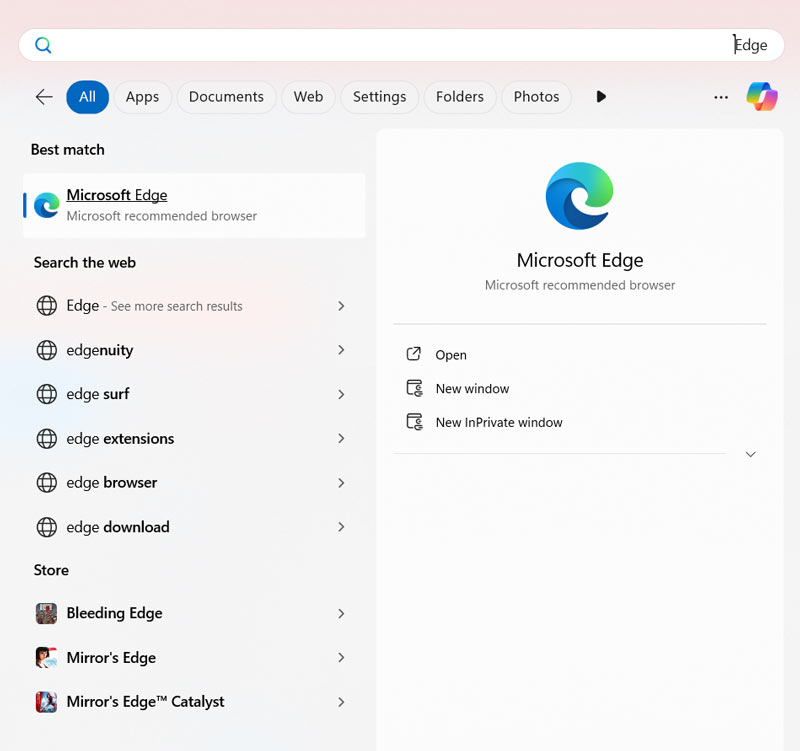The image size is (800, 751).
Task: Expand chevron for Mirror's Edge Catalyst
Action: pyautogui.click(x=341, y=702)
